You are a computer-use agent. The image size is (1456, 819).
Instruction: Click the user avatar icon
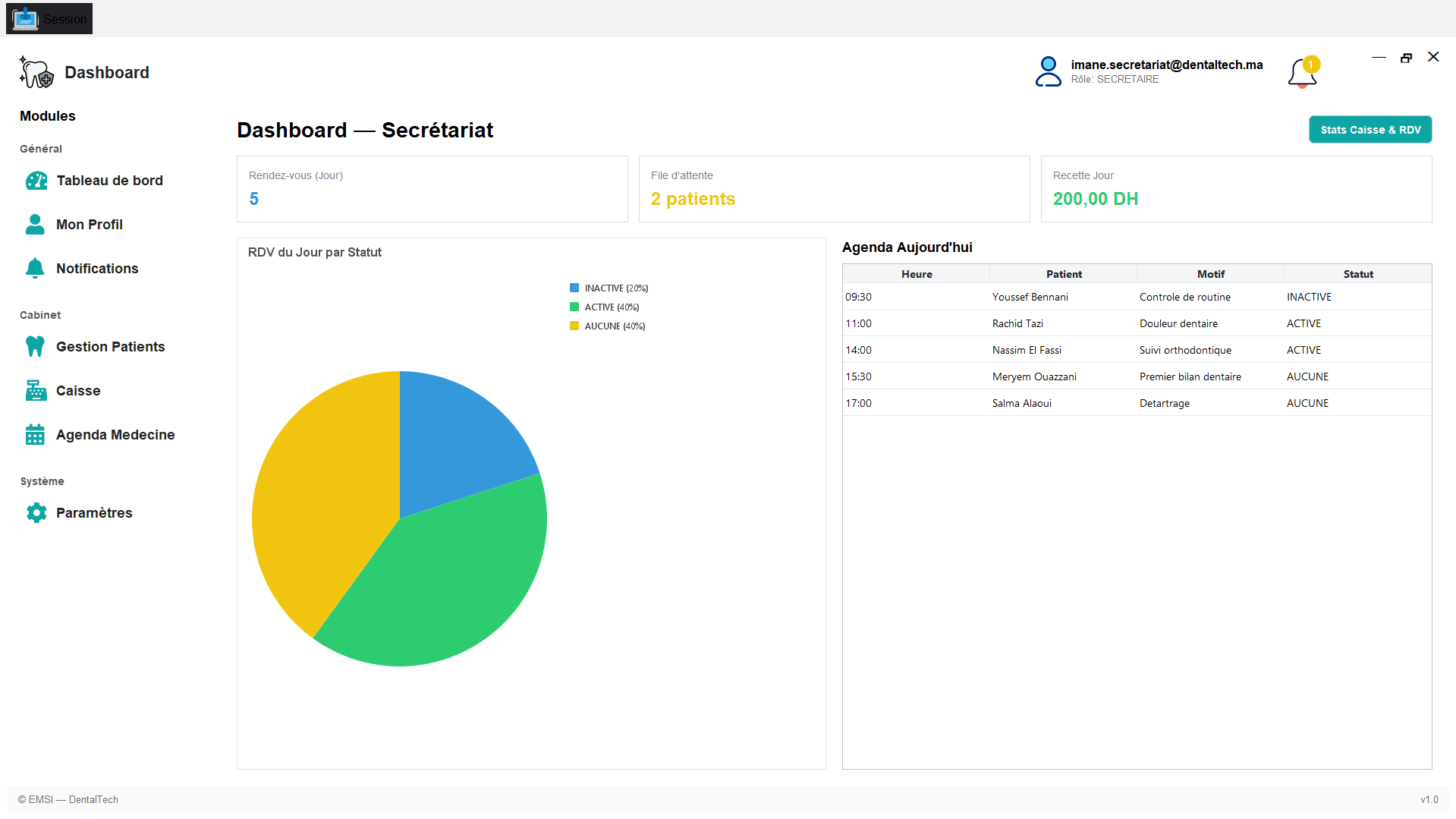pos(1048,71)
